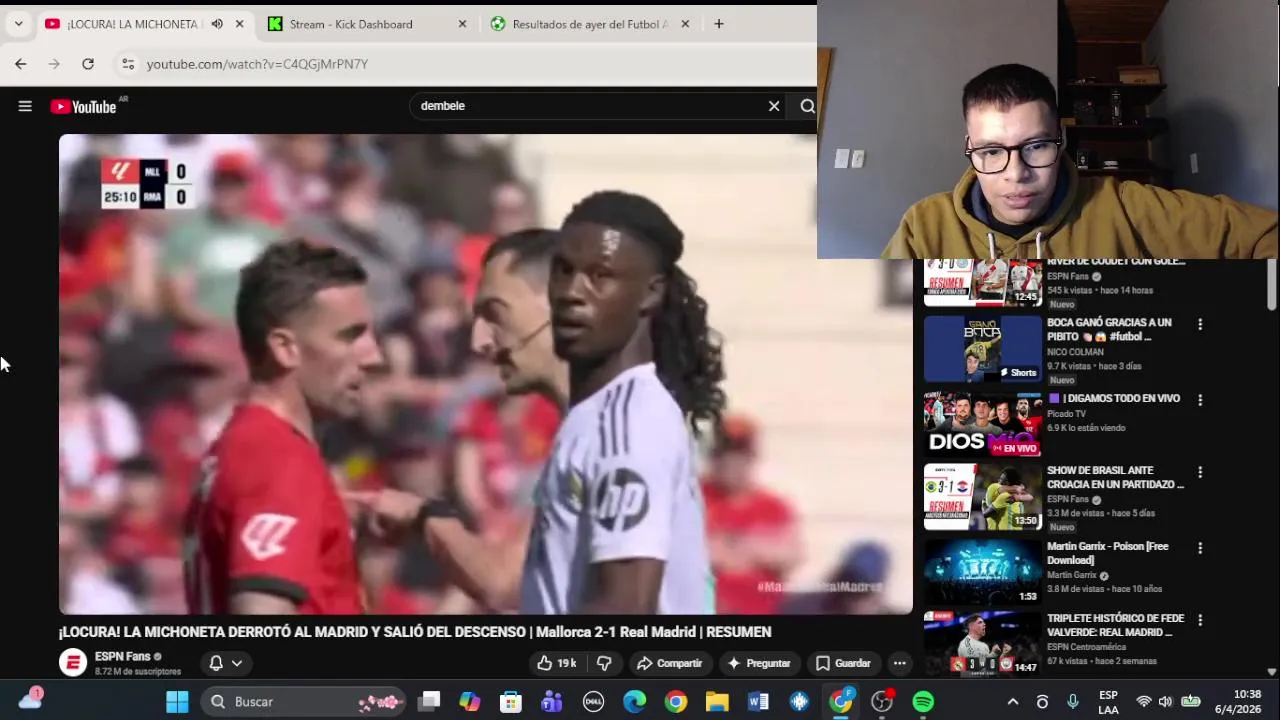The width and height of the screenshot is (1280, 720).
Task: Dislike the video with thumbs down
Action: 604,663
